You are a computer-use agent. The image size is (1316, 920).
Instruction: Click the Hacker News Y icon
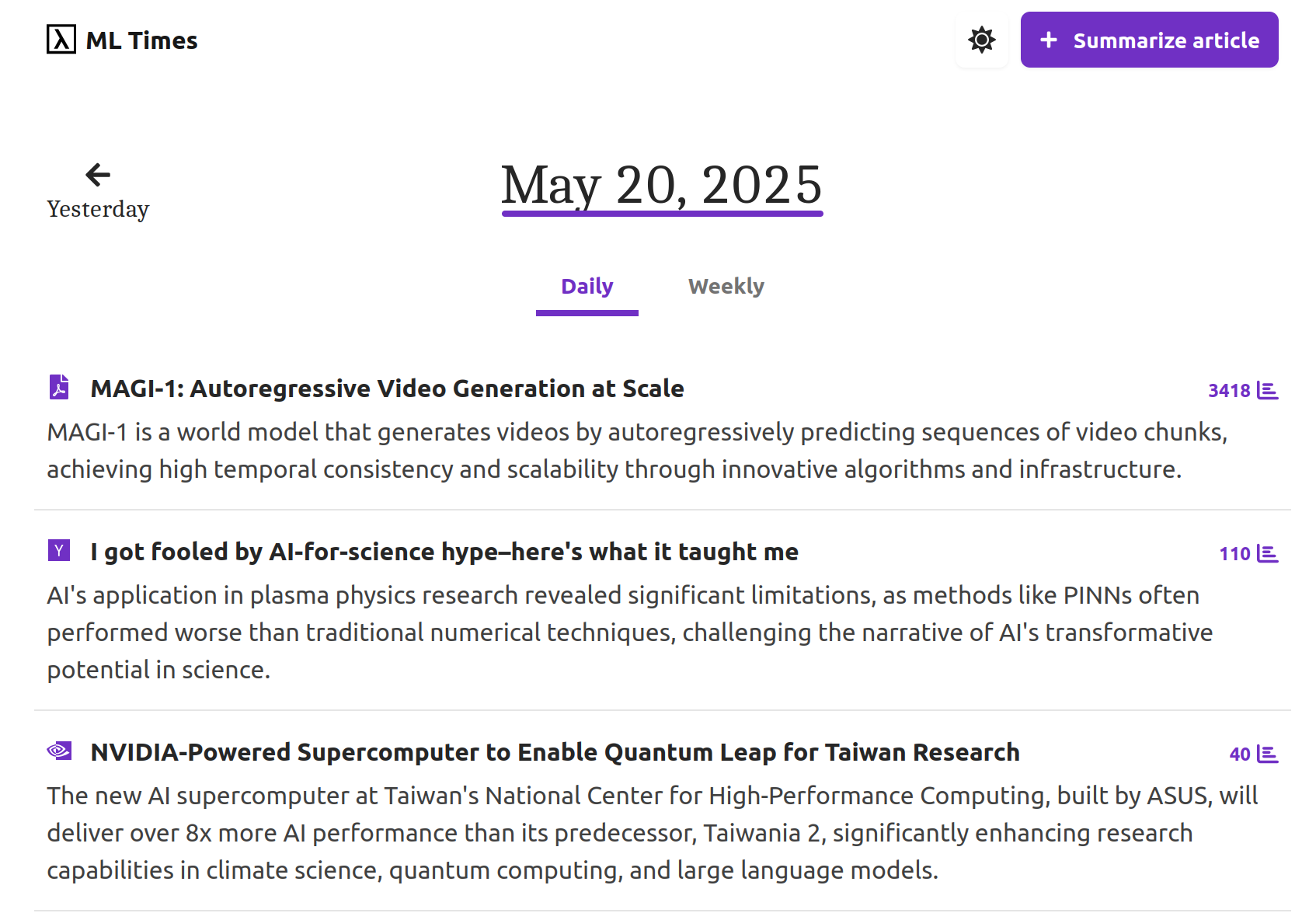58,550
